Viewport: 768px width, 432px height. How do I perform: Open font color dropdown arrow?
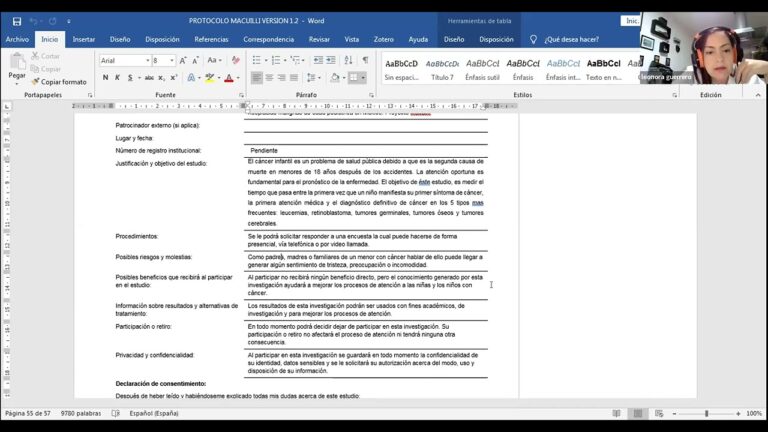click(238, 77)
